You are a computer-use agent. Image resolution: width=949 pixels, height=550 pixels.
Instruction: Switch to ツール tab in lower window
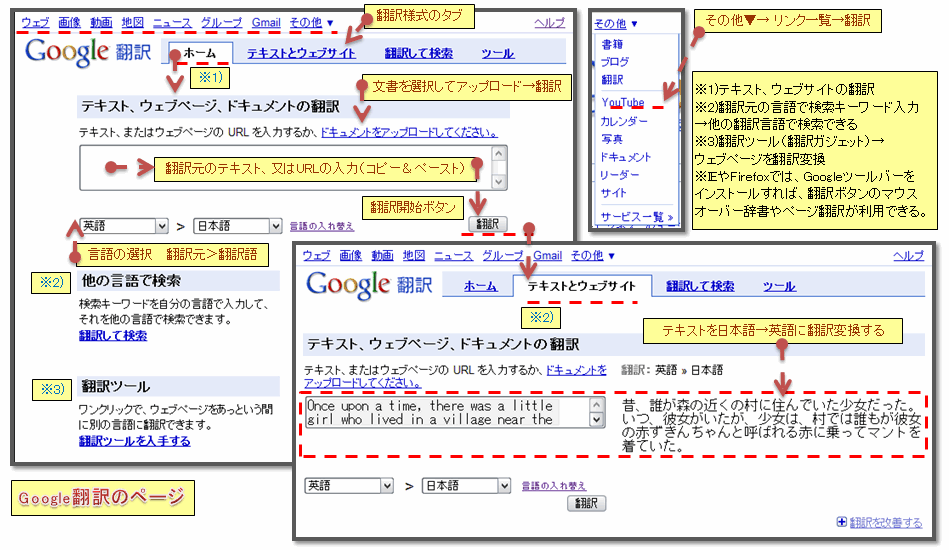coord(779,286)
